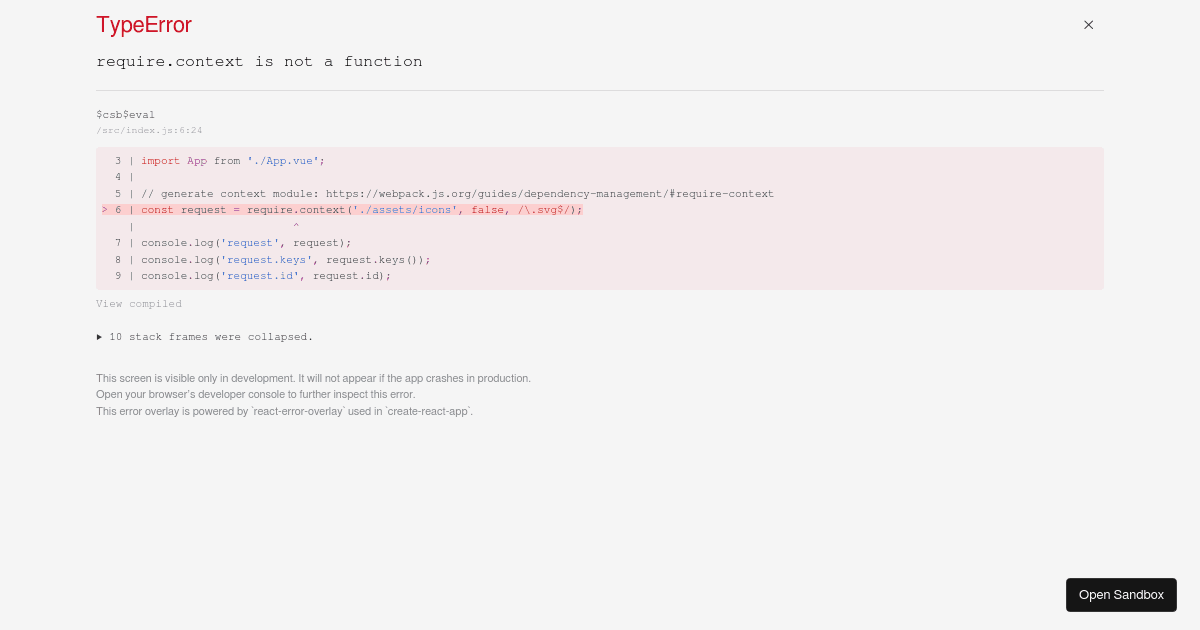Open source location /src/index.js:6:24

tap(149, 130)
